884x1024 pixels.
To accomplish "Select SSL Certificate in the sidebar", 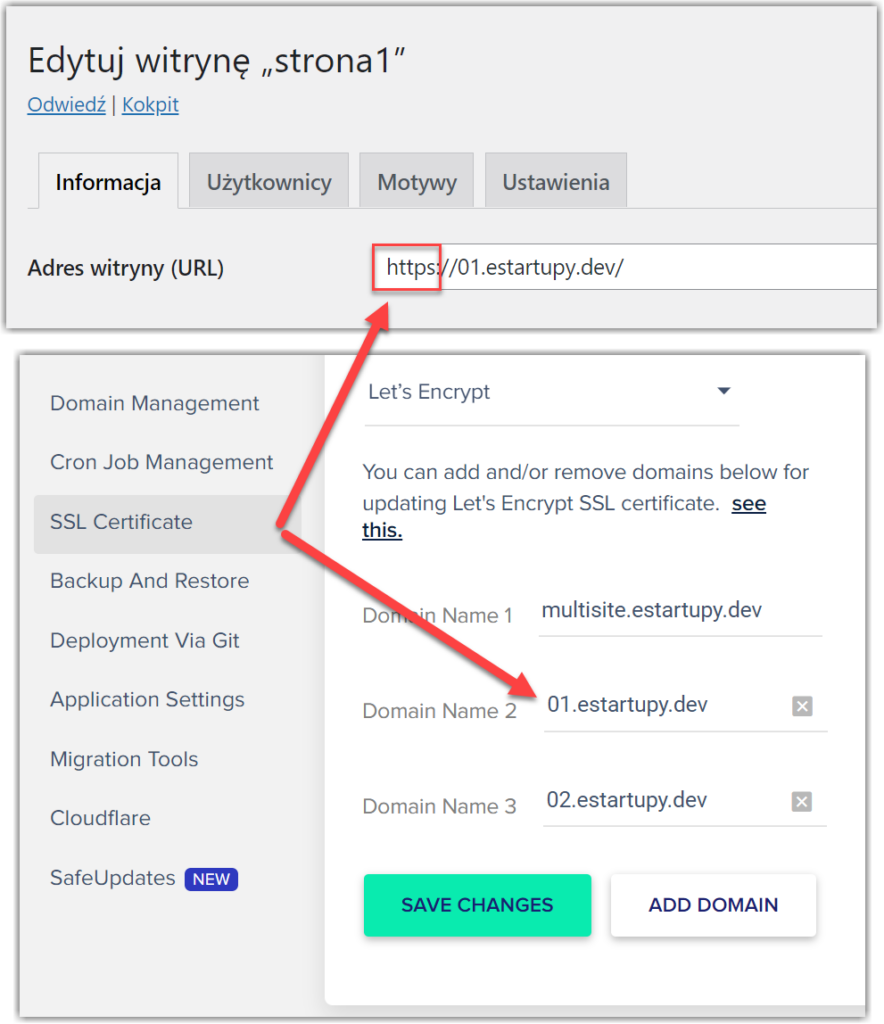I will pos(121,522).
